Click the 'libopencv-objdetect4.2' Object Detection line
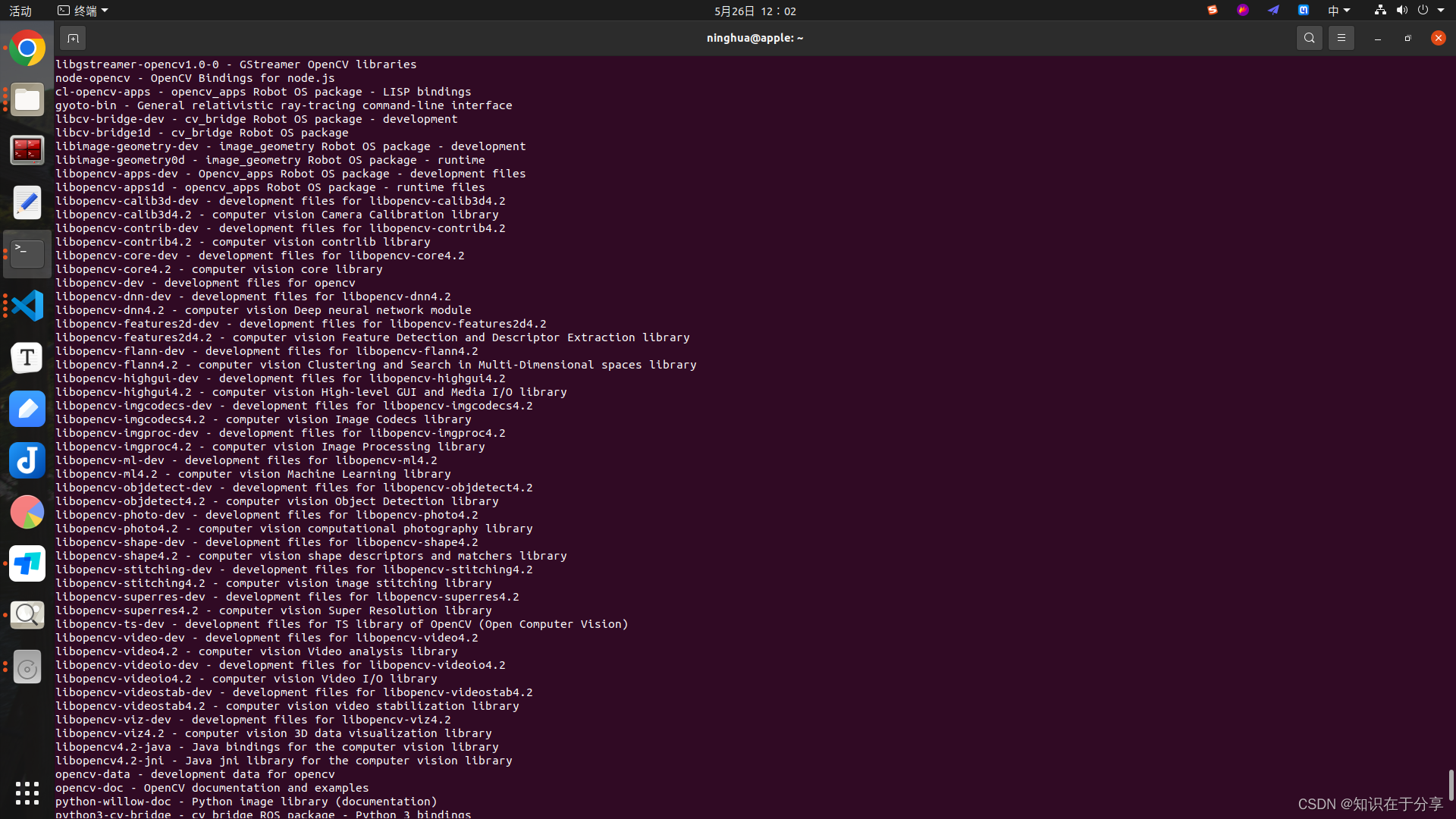This screenshot has width=1456, height=819. [277, 501]
